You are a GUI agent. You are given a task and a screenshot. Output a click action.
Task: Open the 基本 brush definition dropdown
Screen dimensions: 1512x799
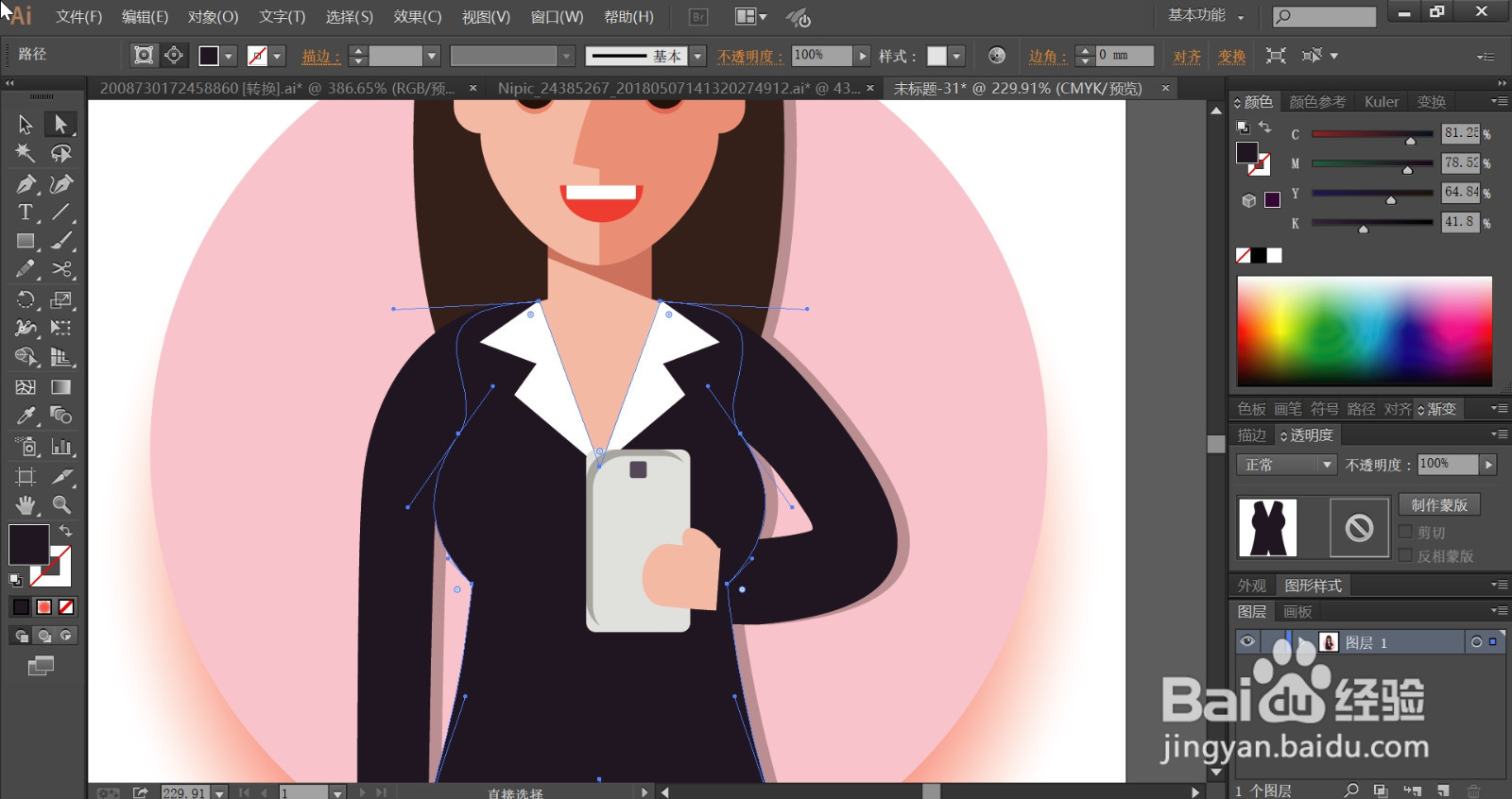click(x=698, y=57)
